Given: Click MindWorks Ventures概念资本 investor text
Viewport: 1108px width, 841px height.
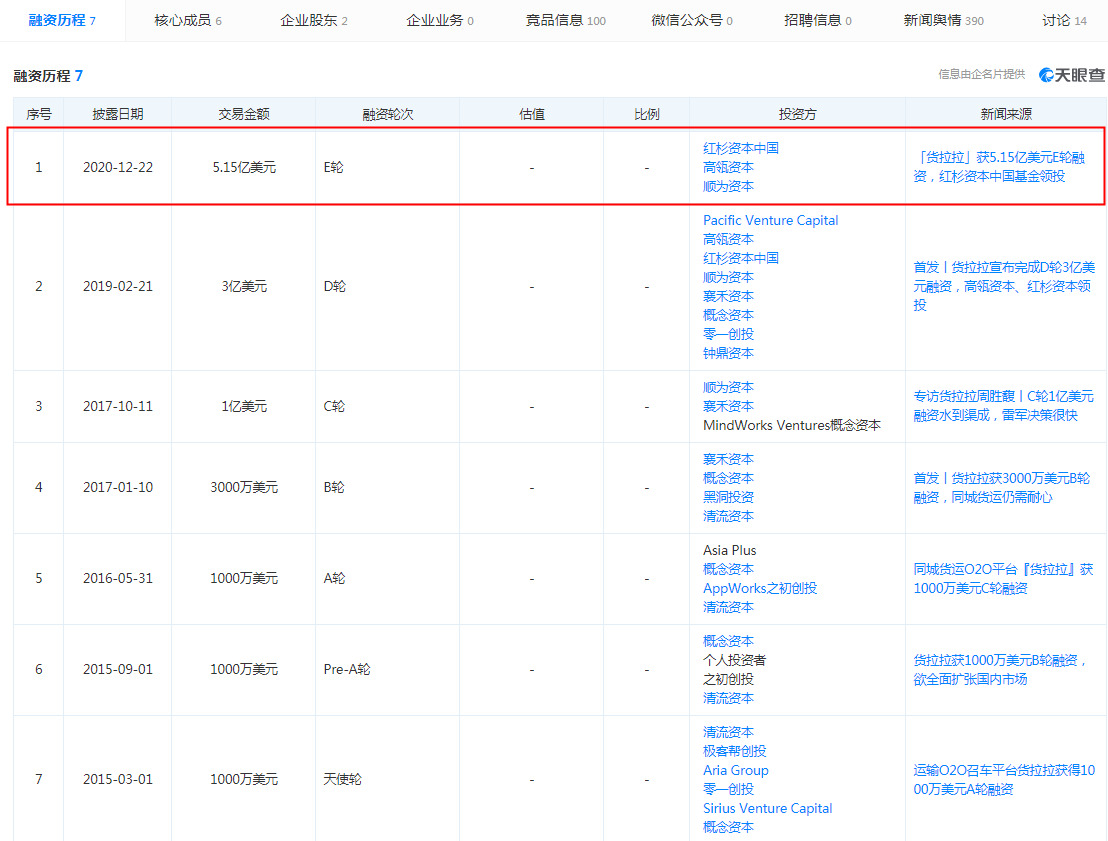Looking at the screenshot, I should pos(791,425).
